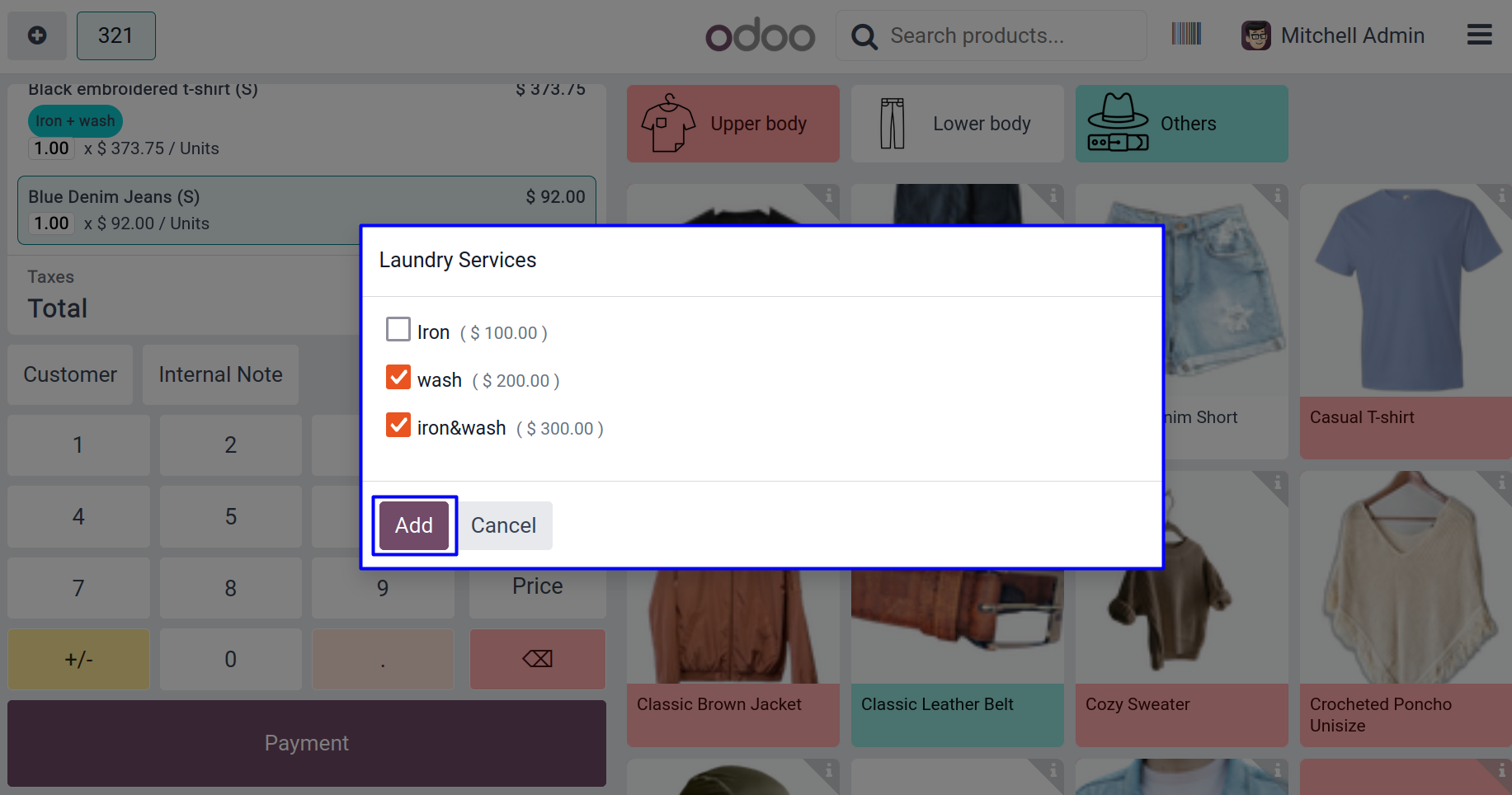Cancel the Laundry Services dialog
Image resolution: width=1512 pixels, height=795 pixels.
[503, 525]
